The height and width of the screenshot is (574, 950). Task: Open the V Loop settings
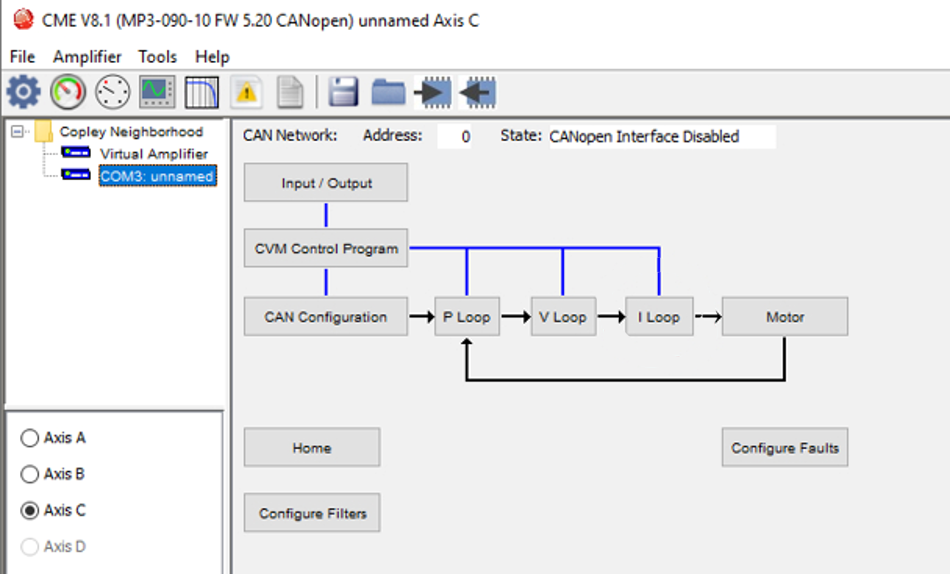563,316
